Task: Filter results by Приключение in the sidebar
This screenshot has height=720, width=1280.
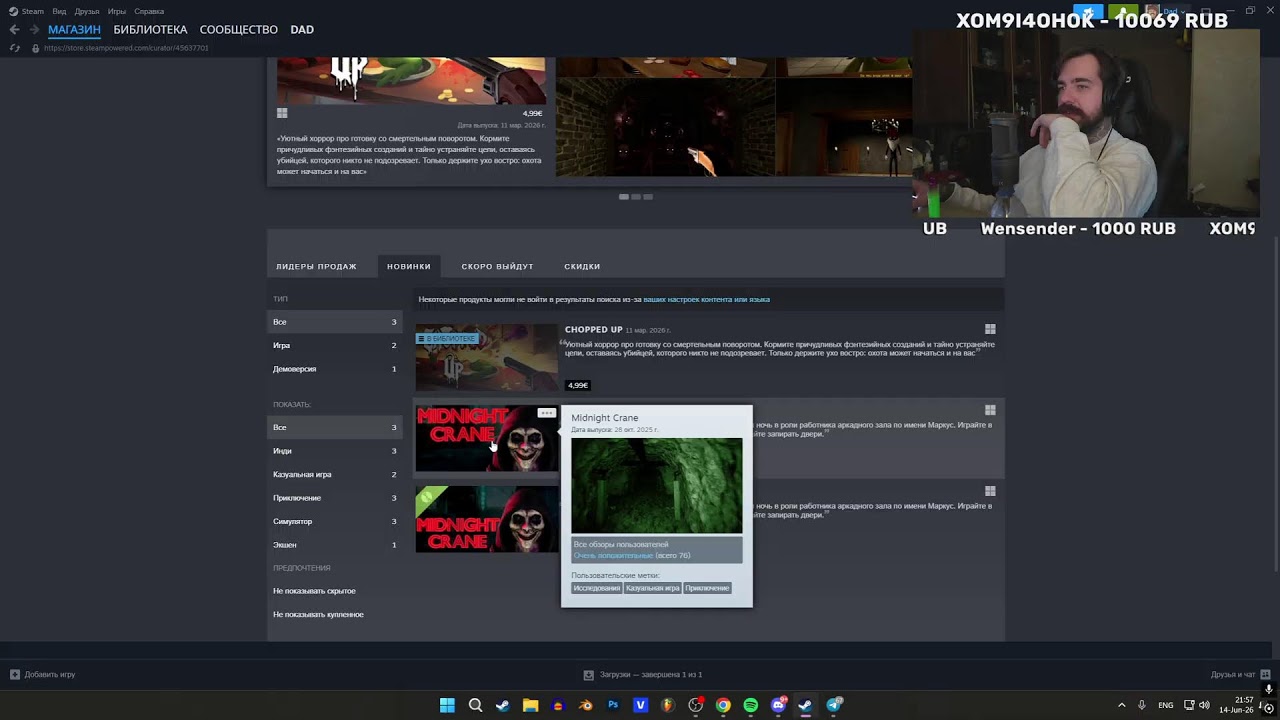Action: 335,498
